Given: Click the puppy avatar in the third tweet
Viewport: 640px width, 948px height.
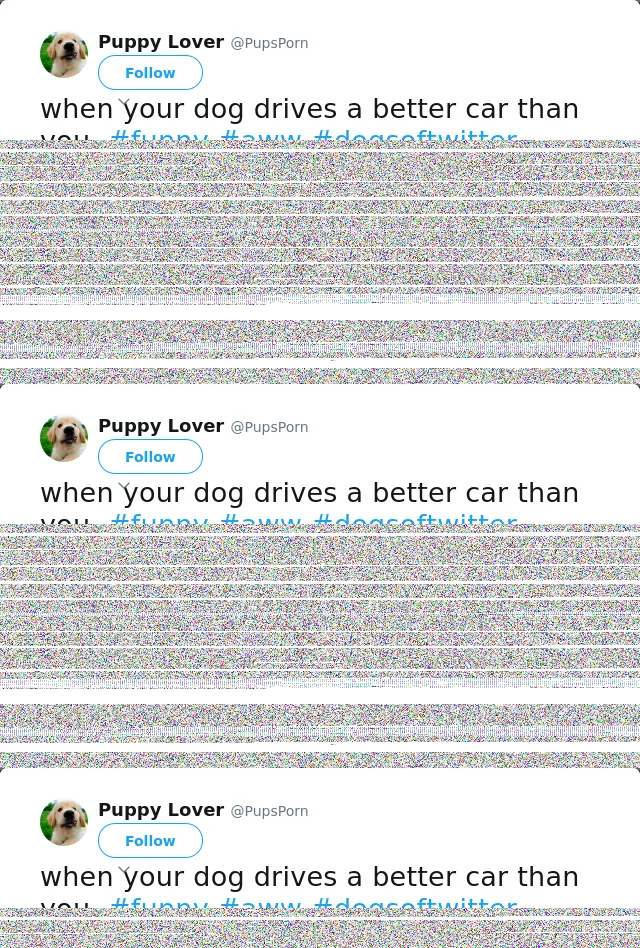Looking at the screenshot, I should click(64, 822).
